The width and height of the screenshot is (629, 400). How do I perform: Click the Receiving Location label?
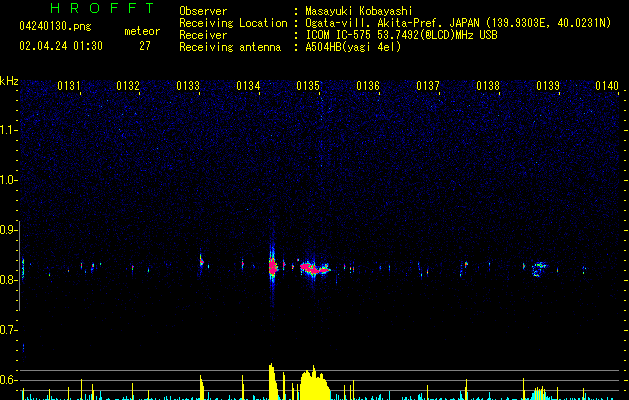[x=233, y=23]
